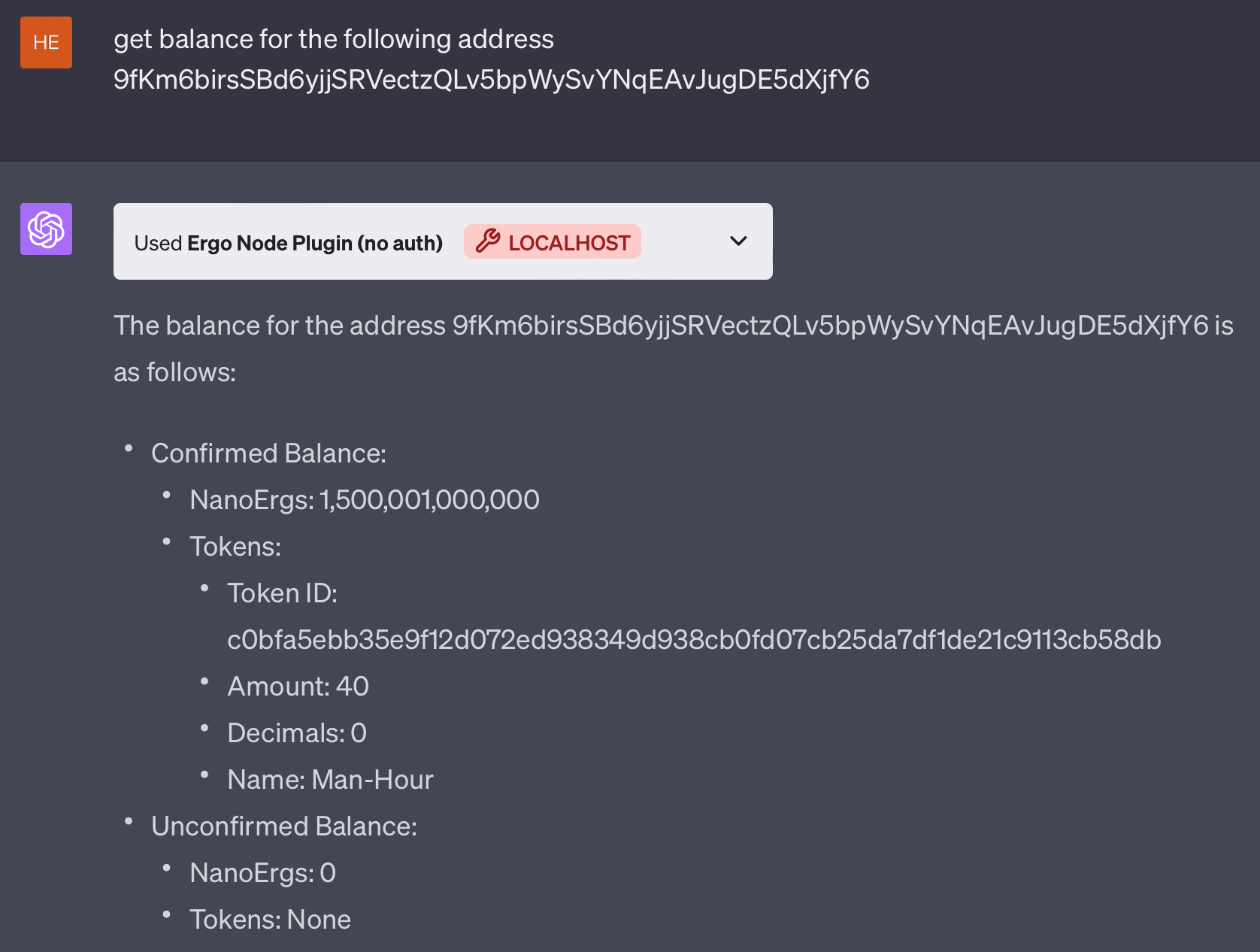The width and height of the screenshot is (1260, 952).
Task: Click the "Amount: 40" line
Action: 298,687
